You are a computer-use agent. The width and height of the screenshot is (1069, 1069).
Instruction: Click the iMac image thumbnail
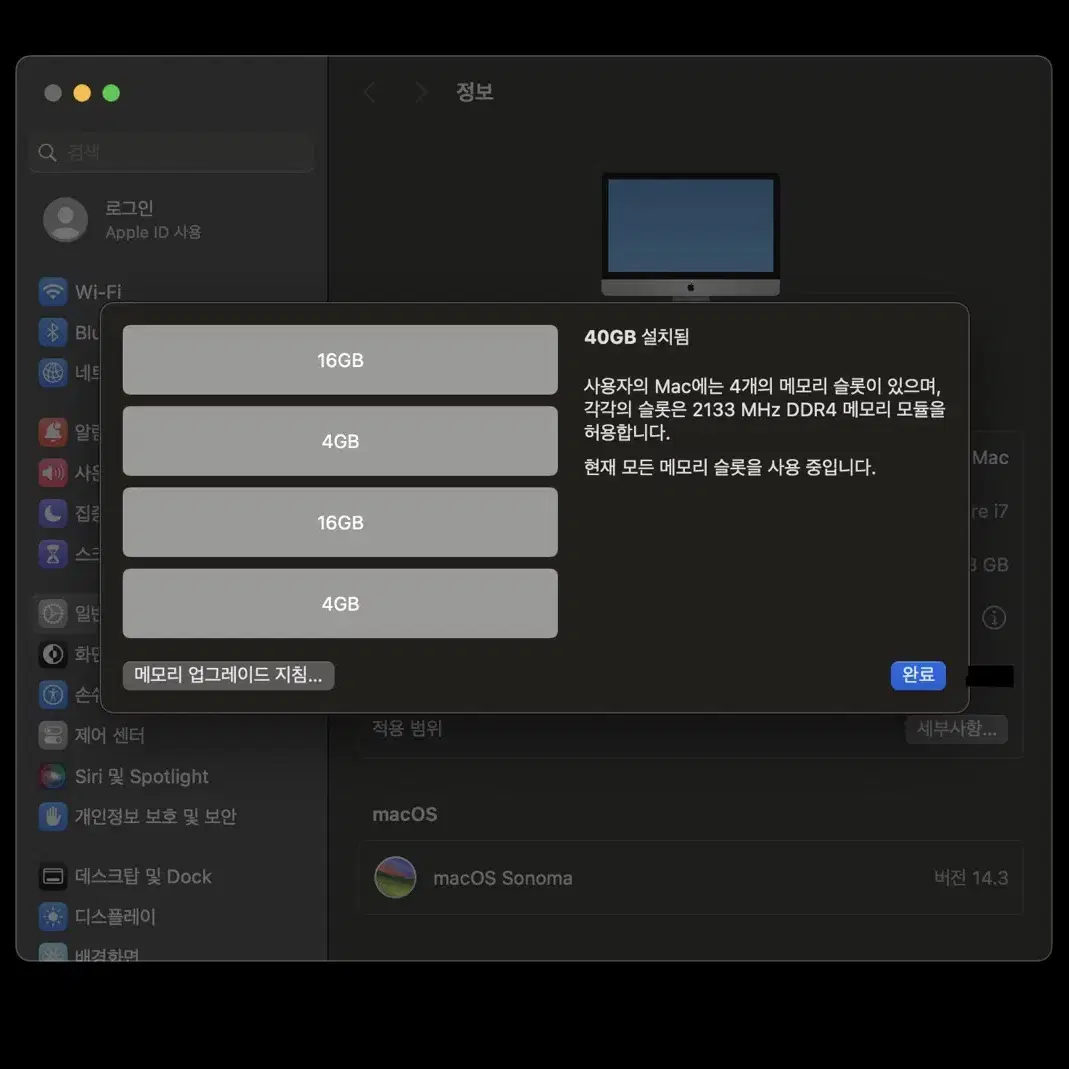click(691, 236)
